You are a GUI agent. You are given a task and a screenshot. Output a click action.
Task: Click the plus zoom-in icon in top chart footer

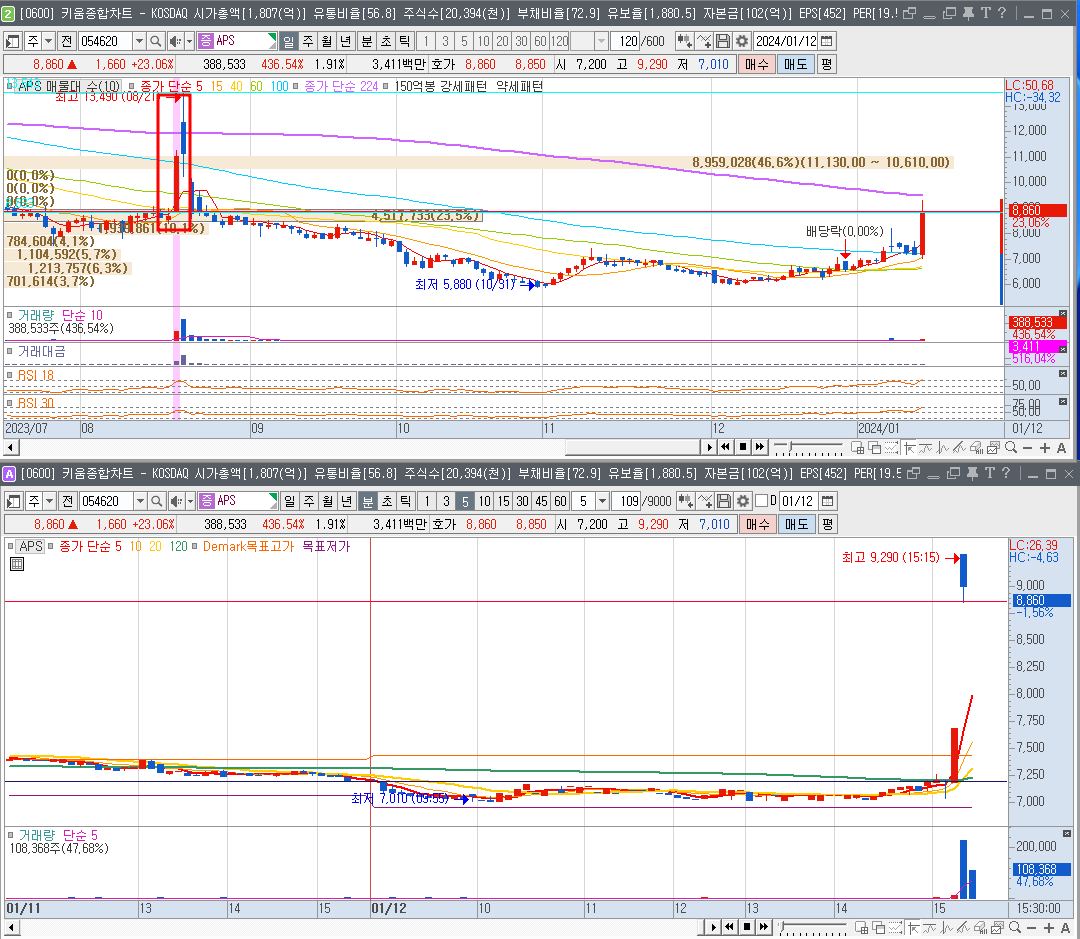click(x=1044, y=448)
